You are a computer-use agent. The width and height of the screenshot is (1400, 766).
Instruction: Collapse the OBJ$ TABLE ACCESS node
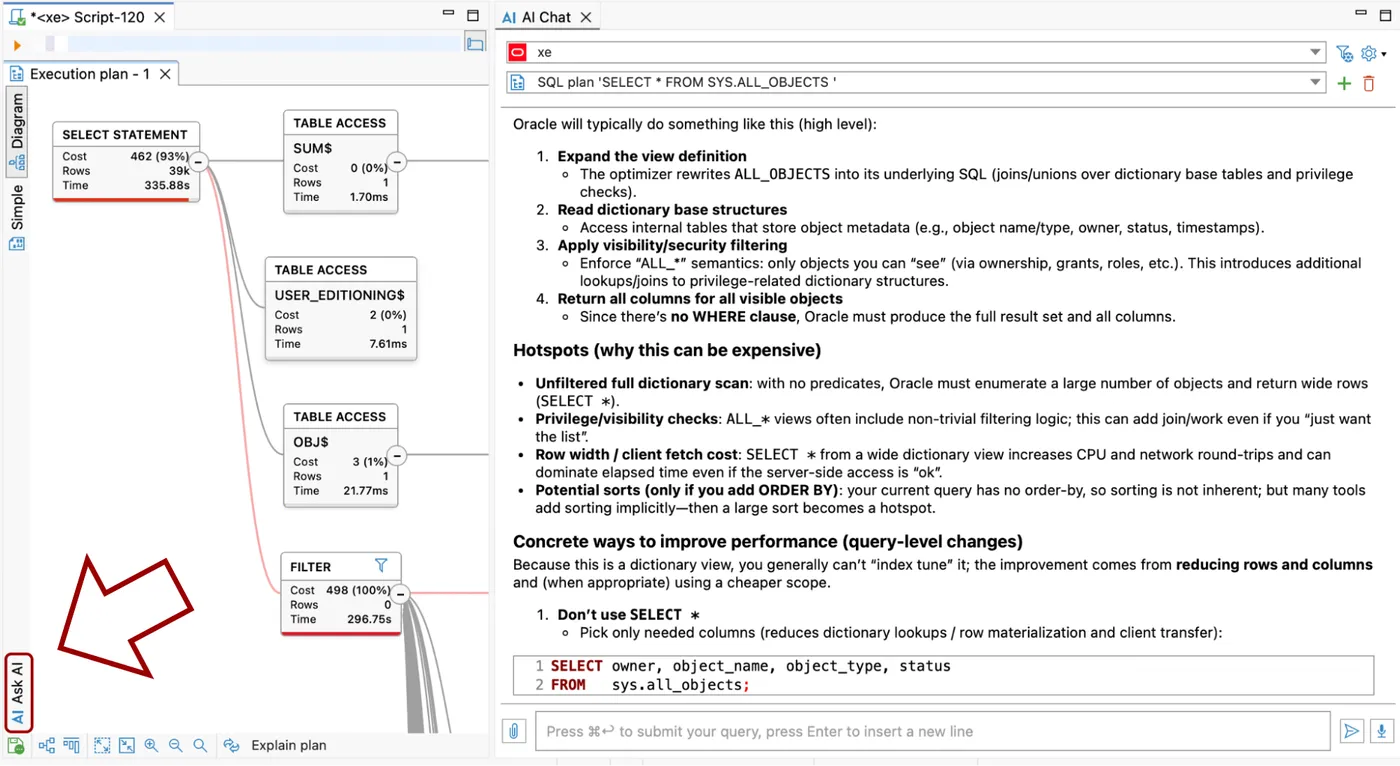pyautogui.click(x=397, y=456)
